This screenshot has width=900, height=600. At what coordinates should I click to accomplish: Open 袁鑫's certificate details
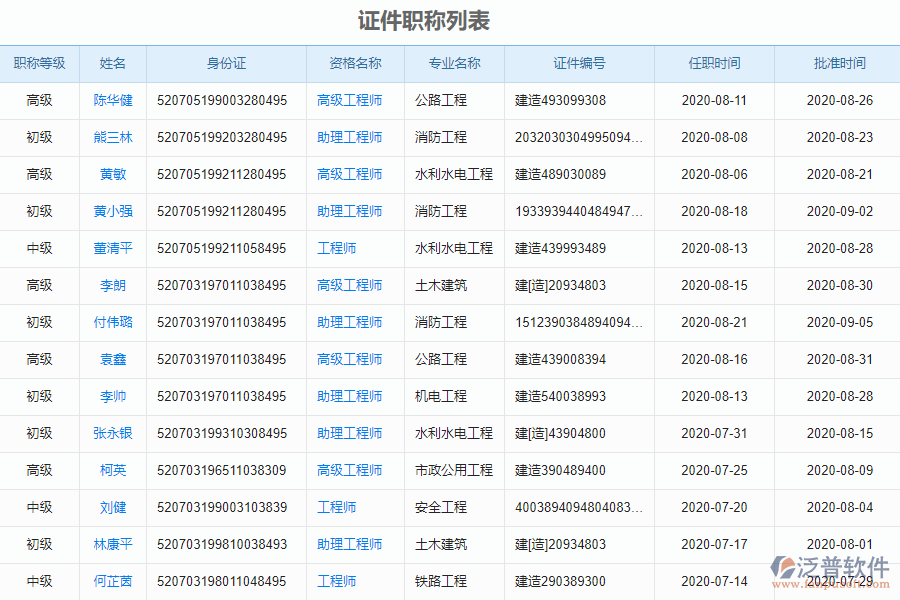pos(112,359)
